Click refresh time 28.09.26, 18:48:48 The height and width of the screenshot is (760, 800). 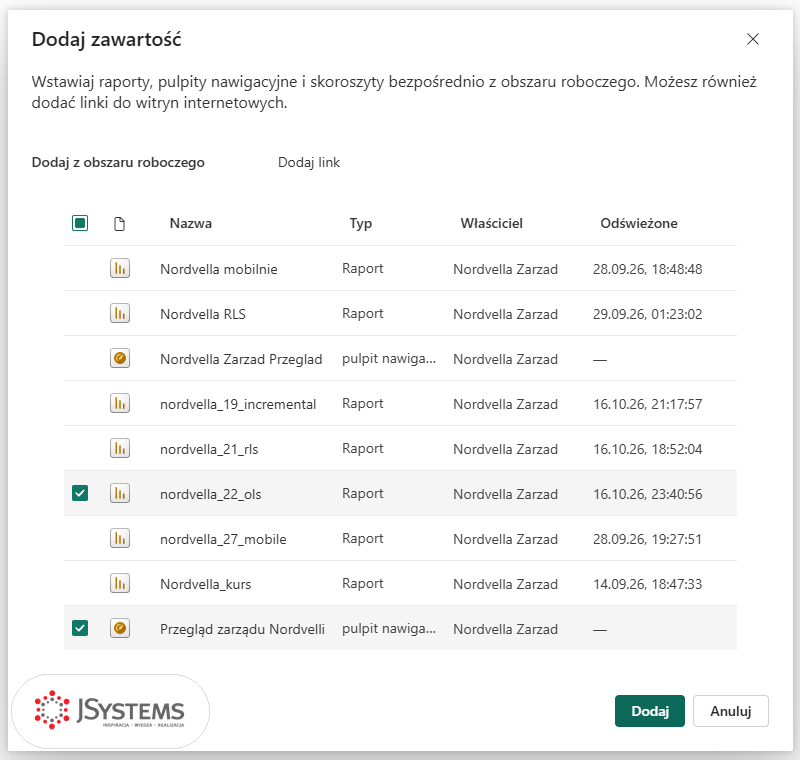(x=647, y=269)
